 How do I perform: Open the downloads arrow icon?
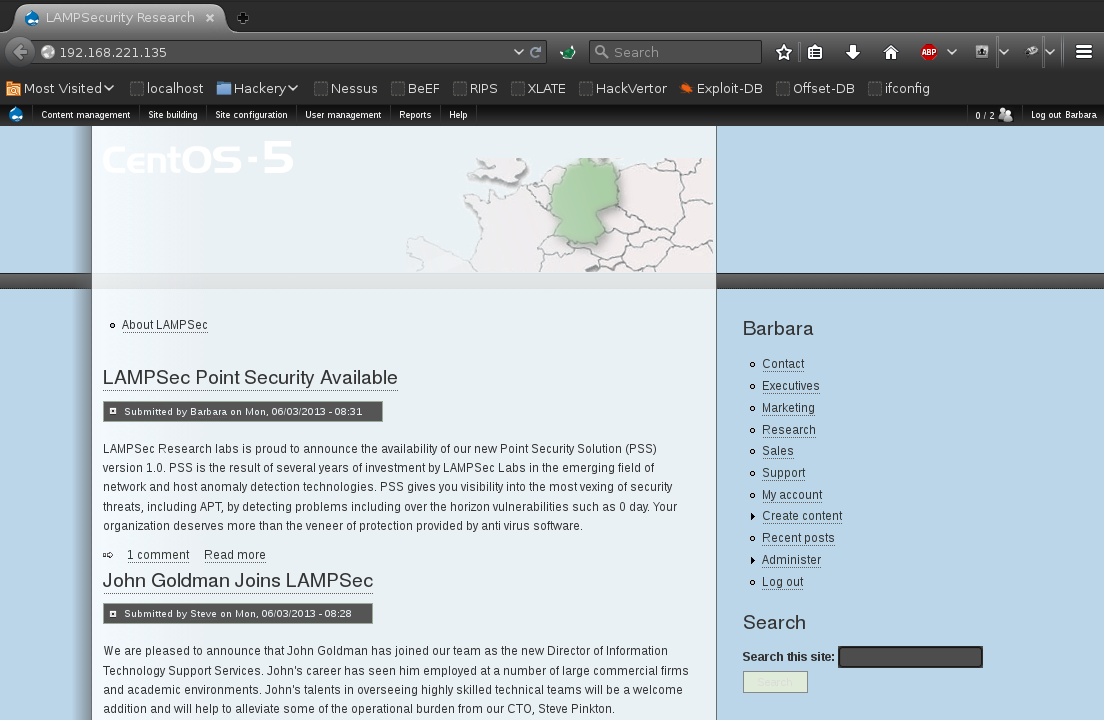(853, 52)
